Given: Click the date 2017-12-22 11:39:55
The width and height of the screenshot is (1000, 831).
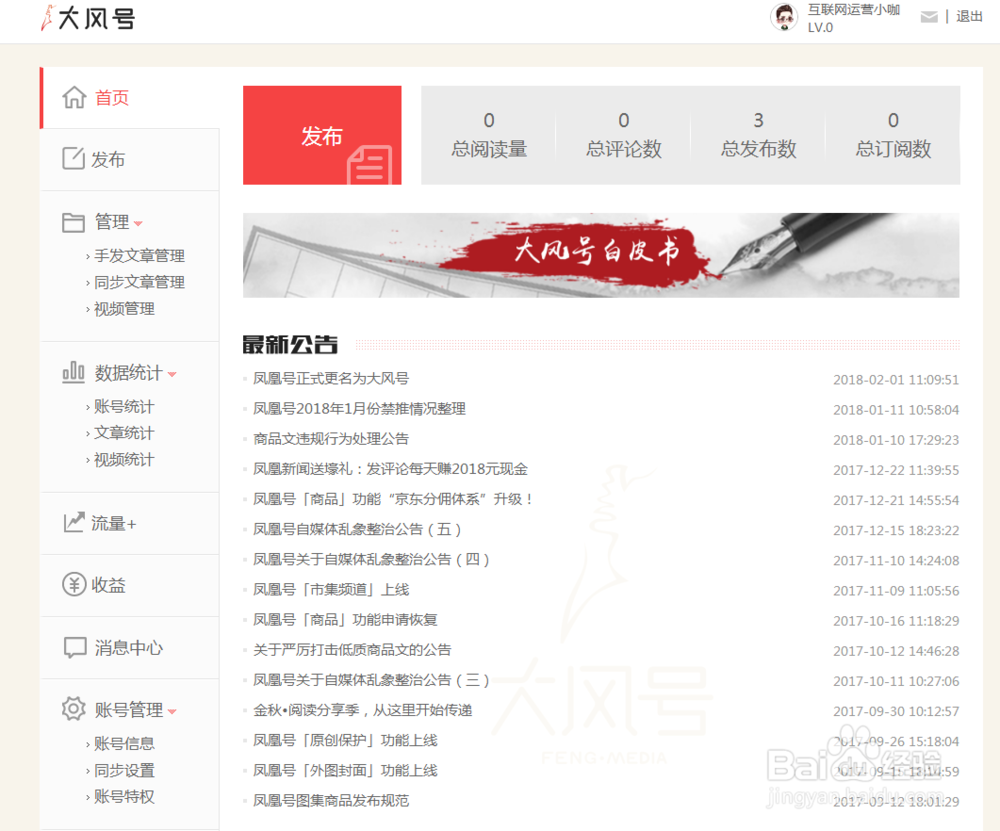Looking at the screenshot, I should 895,471.
